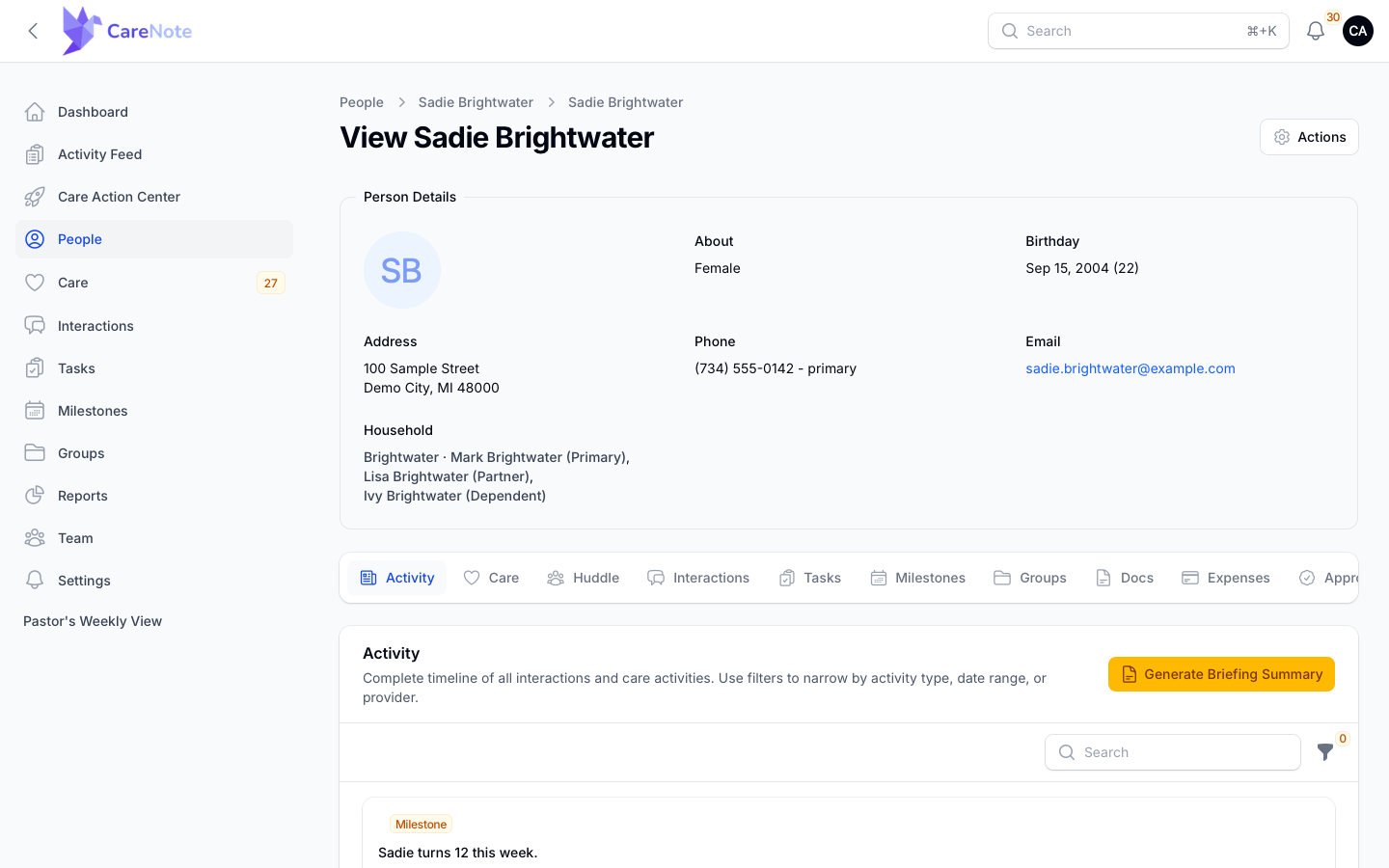Click the Milestones calendar icon in sidebar

(35, 411)
